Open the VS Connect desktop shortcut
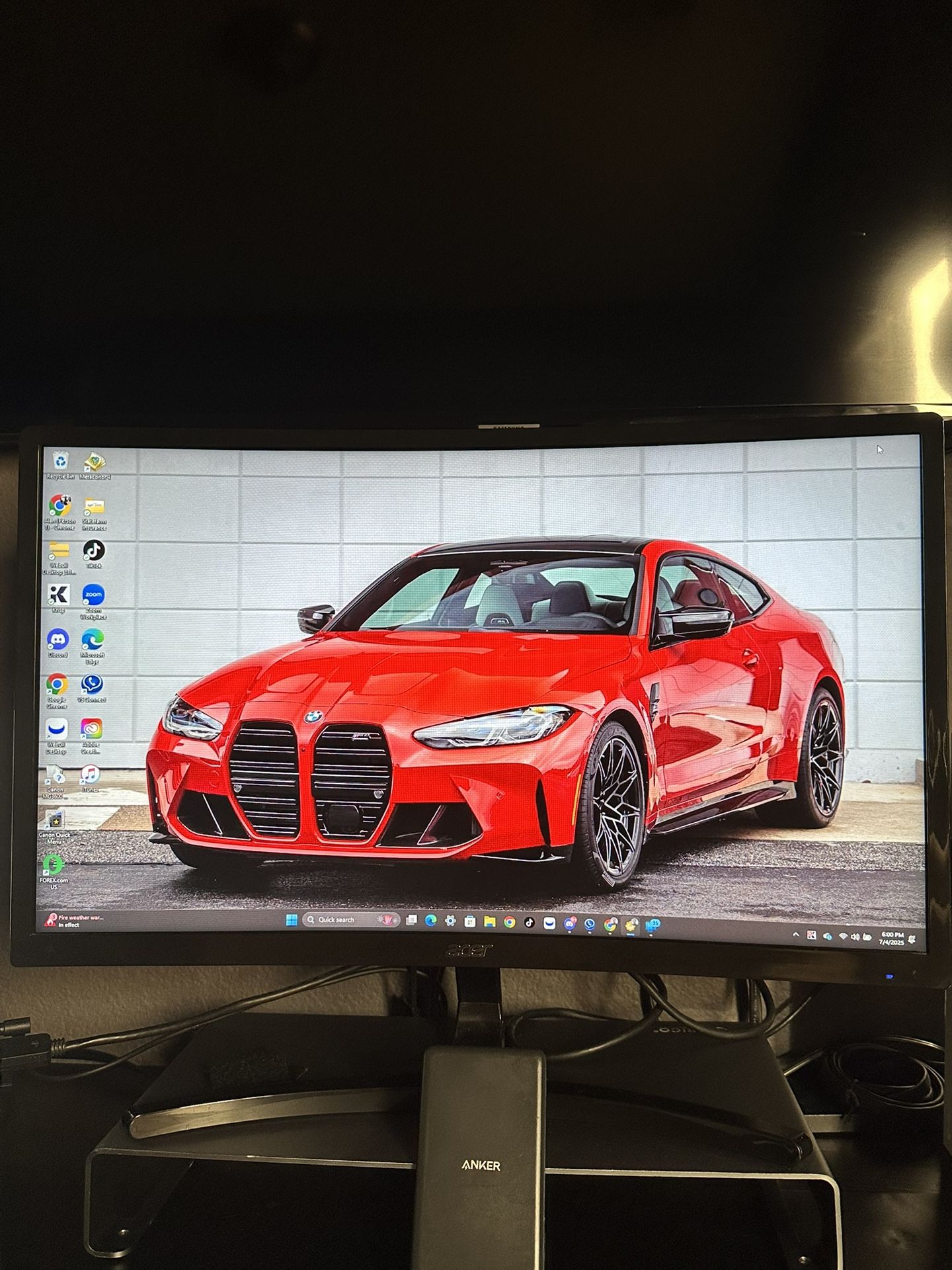 92,688
